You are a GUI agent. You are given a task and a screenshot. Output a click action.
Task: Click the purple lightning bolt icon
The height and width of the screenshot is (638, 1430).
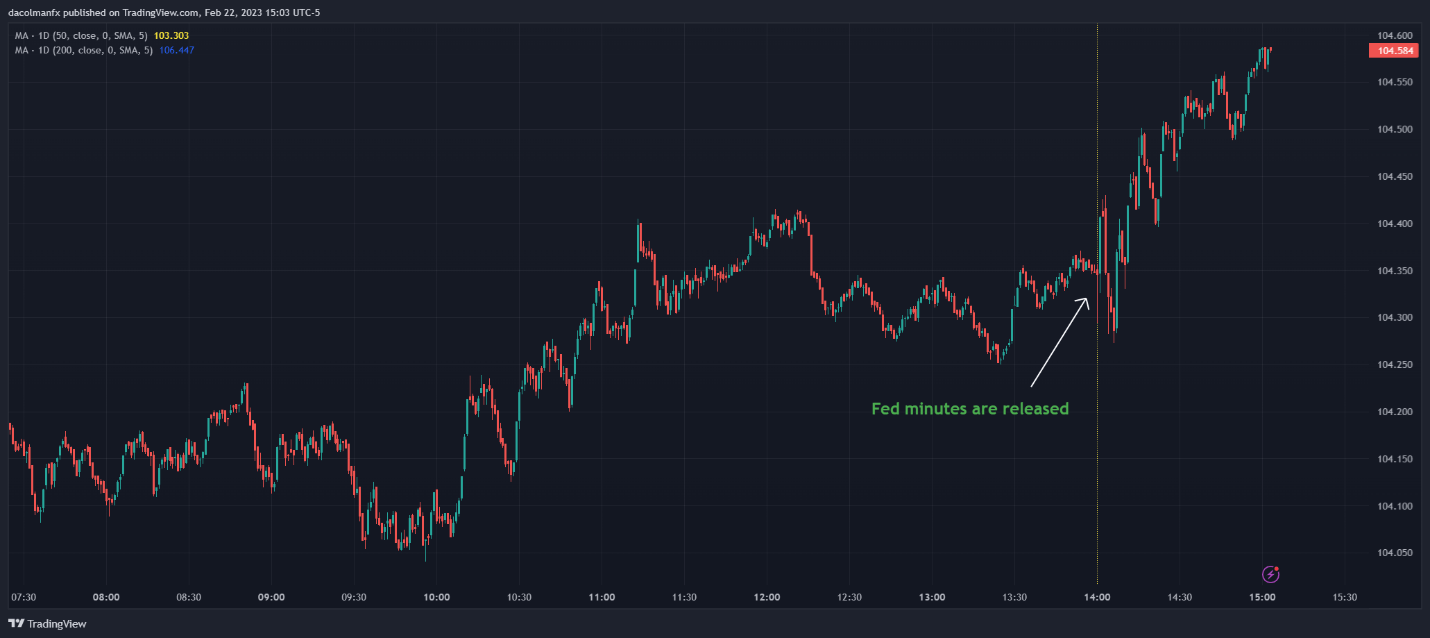click(1271, 574)
